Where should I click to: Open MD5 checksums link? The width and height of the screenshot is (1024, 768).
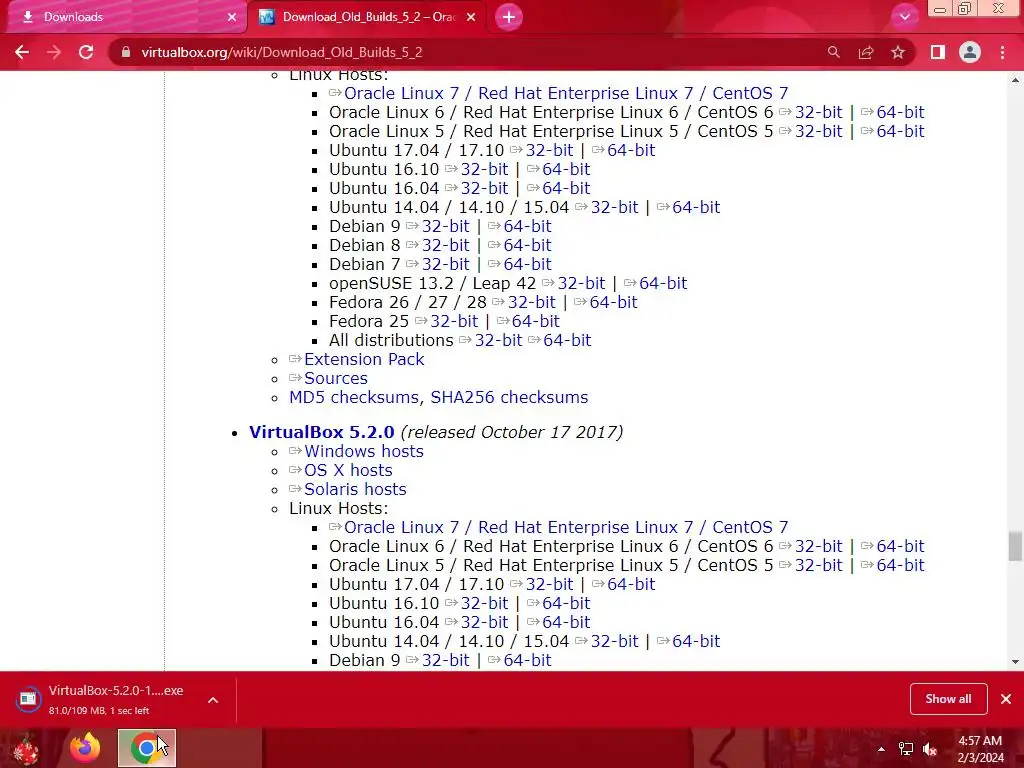point(354,397)
